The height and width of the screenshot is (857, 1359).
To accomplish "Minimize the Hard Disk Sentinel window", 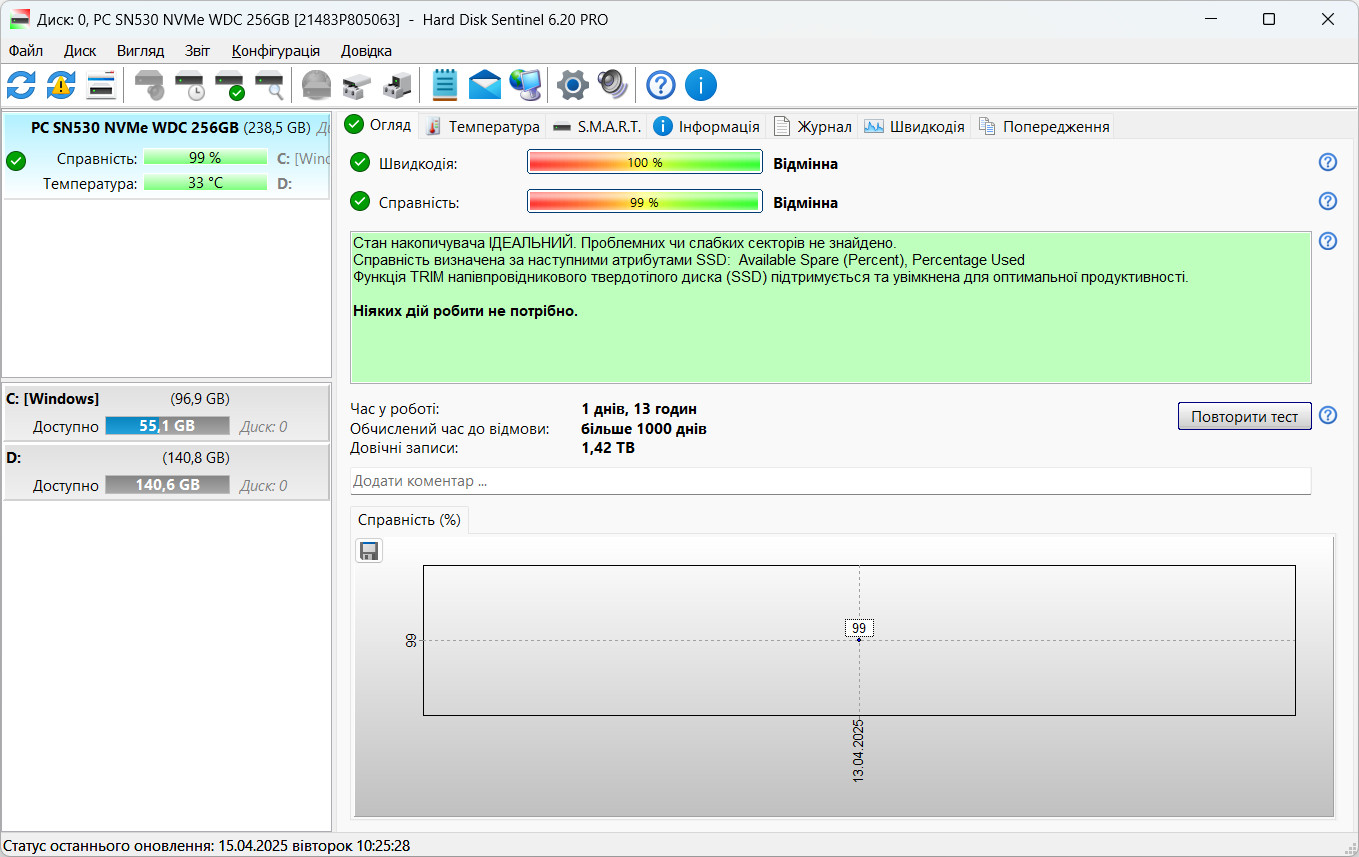I will [x=1210, y=19].
